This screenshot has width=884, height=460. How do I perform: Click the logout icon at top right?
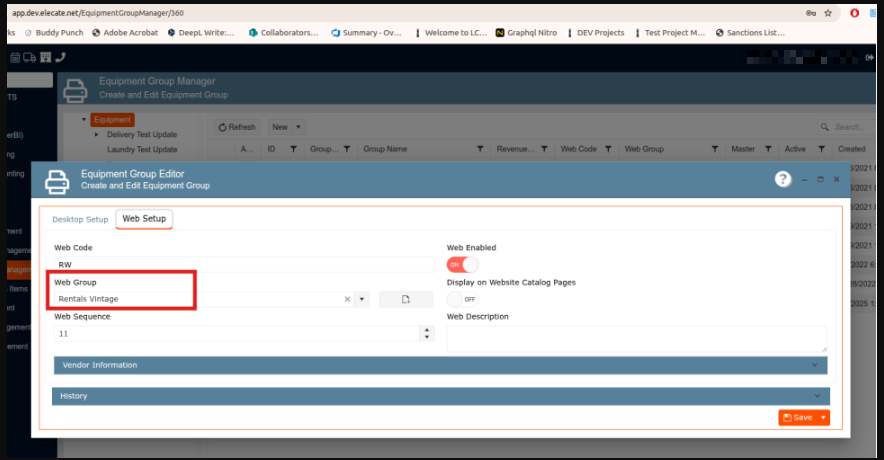(x=870, y=58)
